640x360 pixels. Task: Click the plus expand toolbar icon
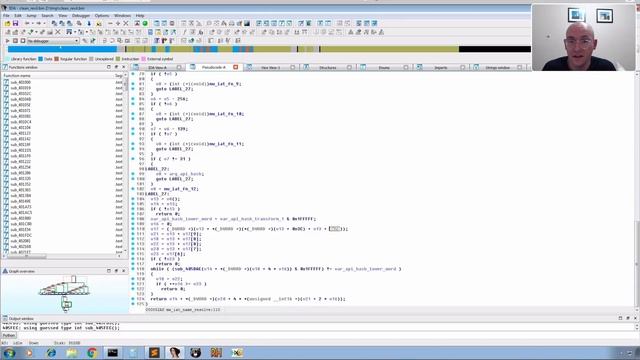click(118, 24)
